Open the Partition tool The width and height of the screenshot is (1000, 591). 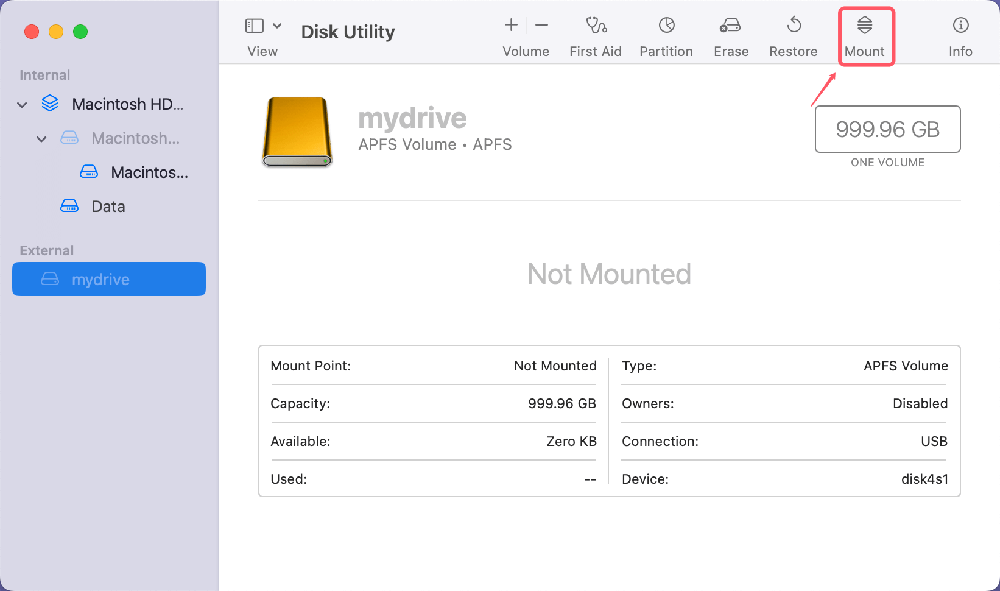point(666,27)
